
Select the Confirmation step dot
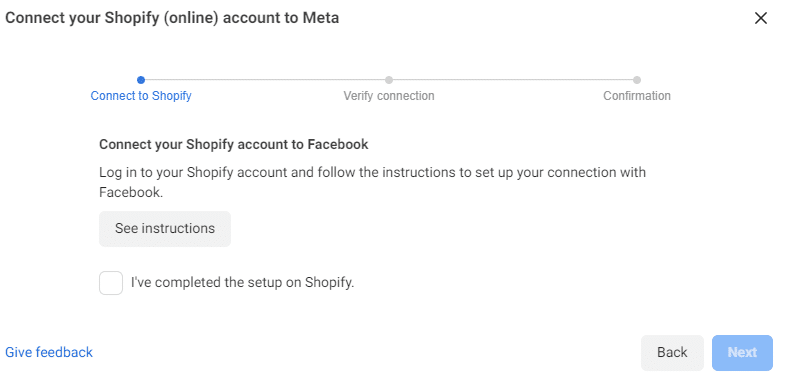(637, 80)
